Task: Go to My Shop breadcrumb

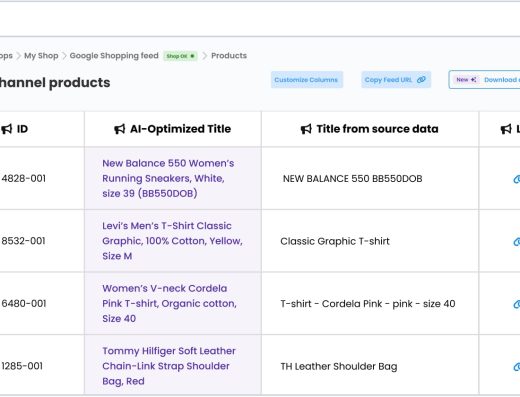Action: [x=41, y=56]
